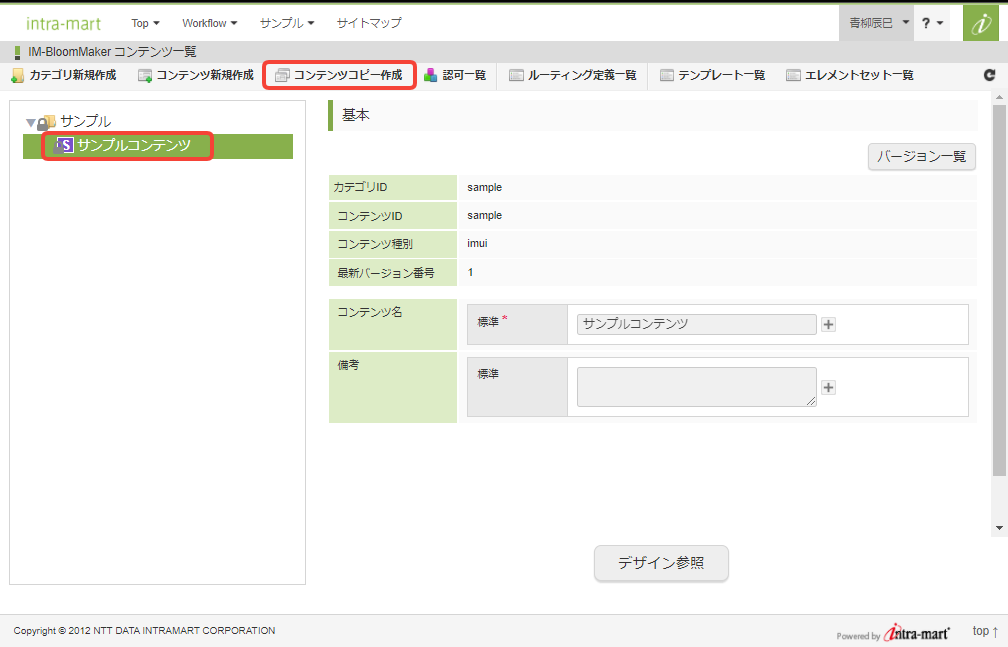
Task: Open the サンプル dropdown in the header
Action: (287, 23)
